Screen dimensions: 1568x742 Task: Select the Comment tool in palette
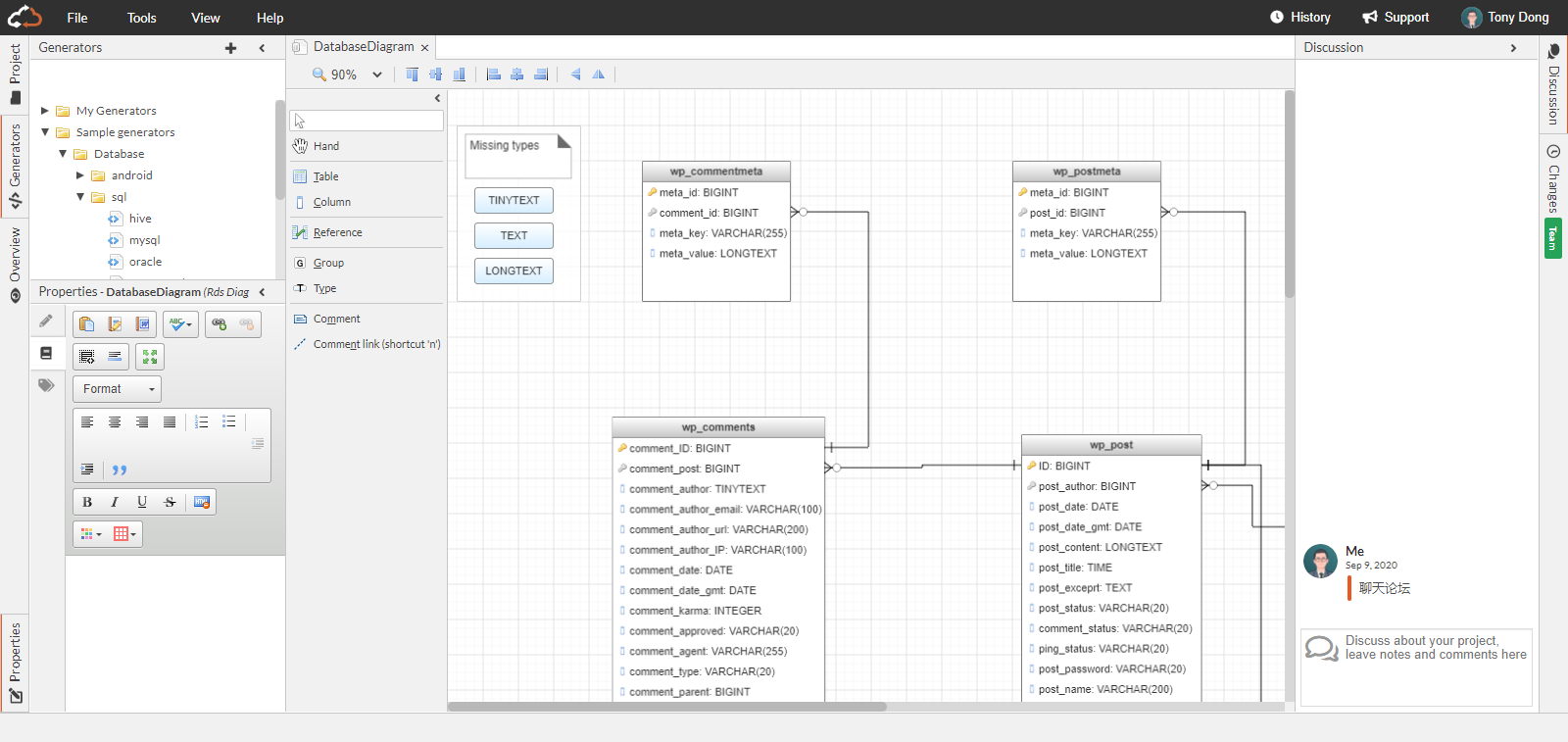coord(336,319)
